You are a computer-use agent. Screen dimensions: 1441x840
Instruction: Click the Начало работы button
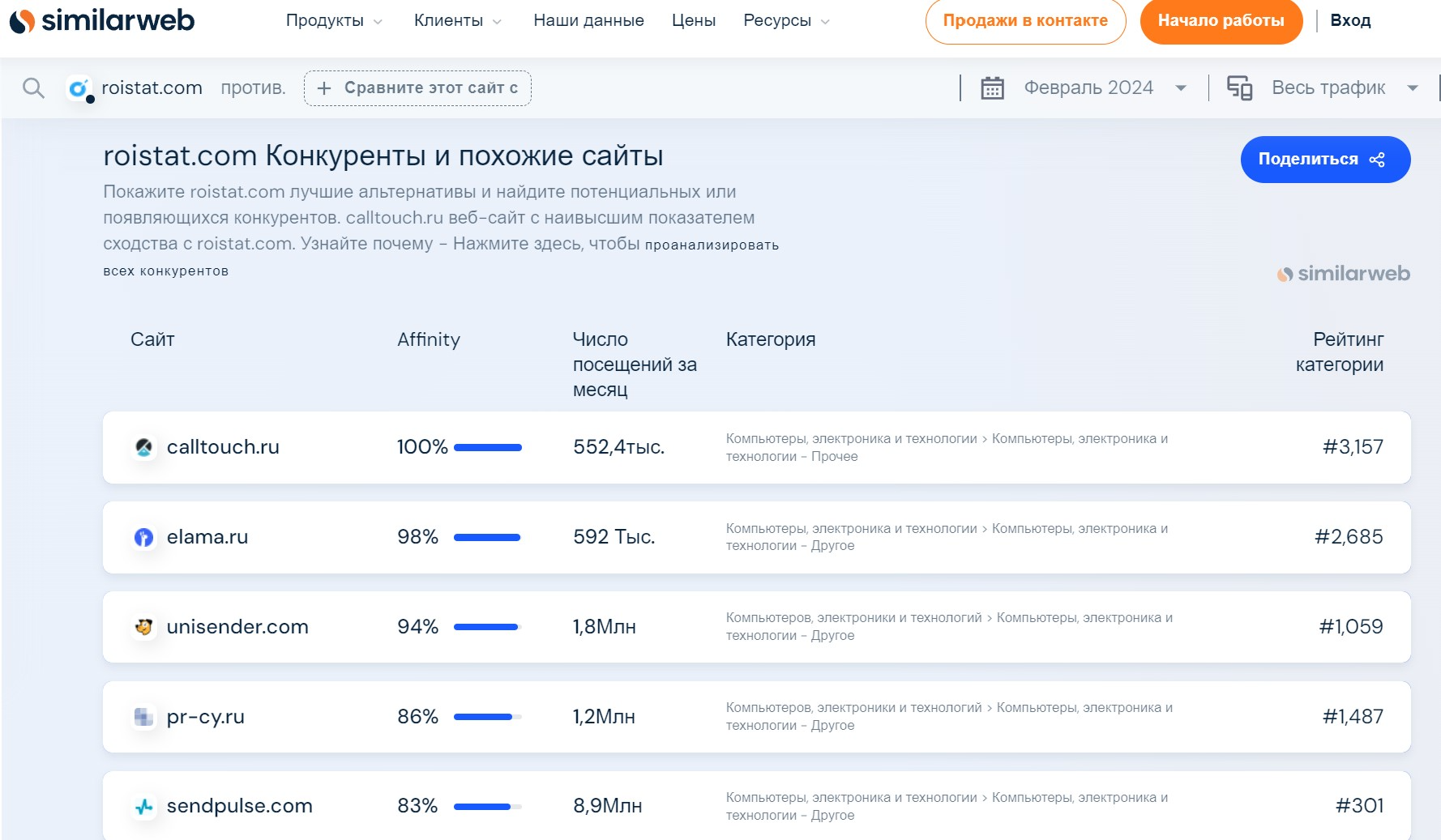pyautogui.click(x=1221, y=21)
